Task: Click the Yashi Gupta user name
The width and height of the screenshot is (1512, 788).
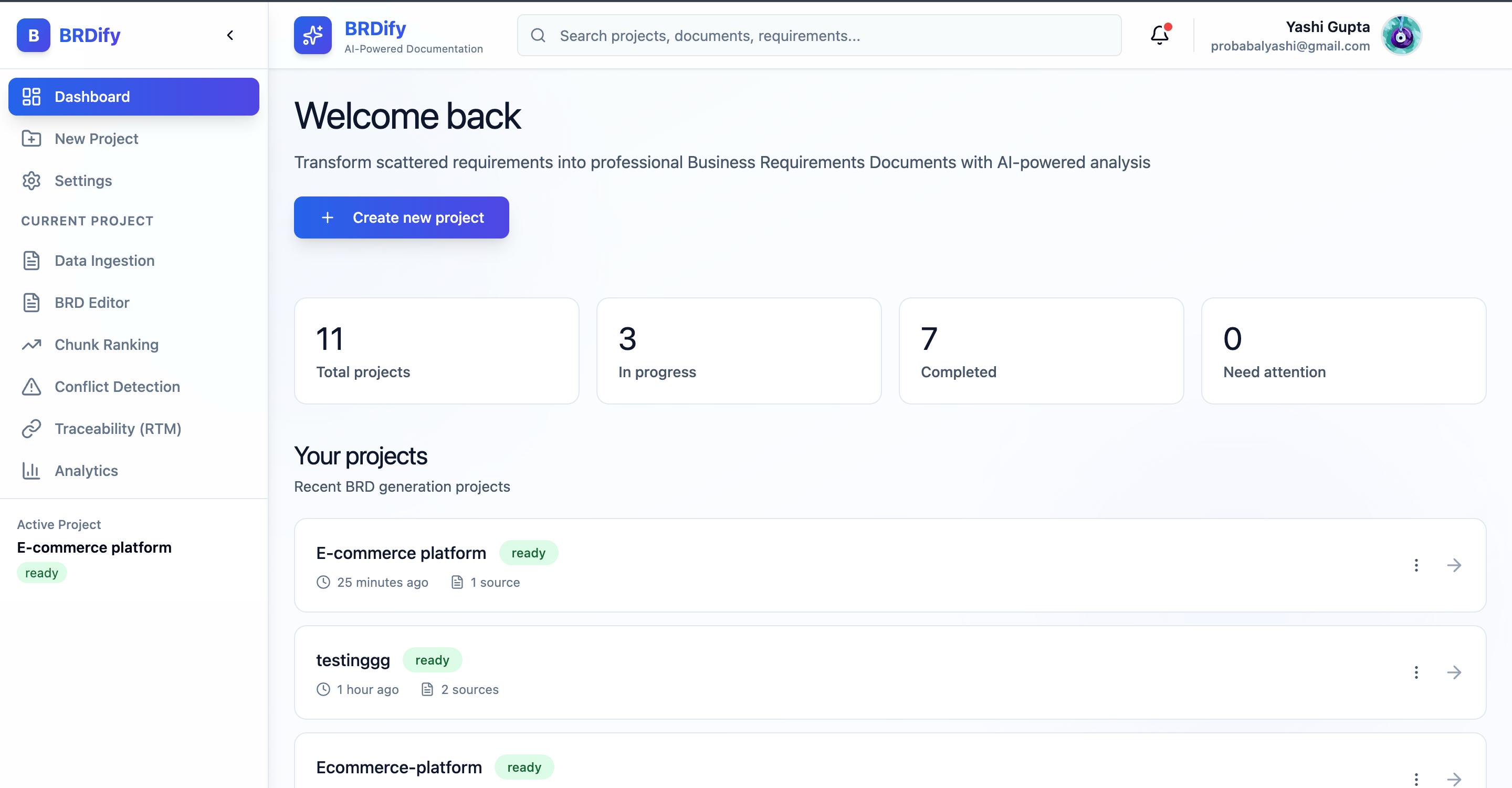Action: tap(1328, 26)
